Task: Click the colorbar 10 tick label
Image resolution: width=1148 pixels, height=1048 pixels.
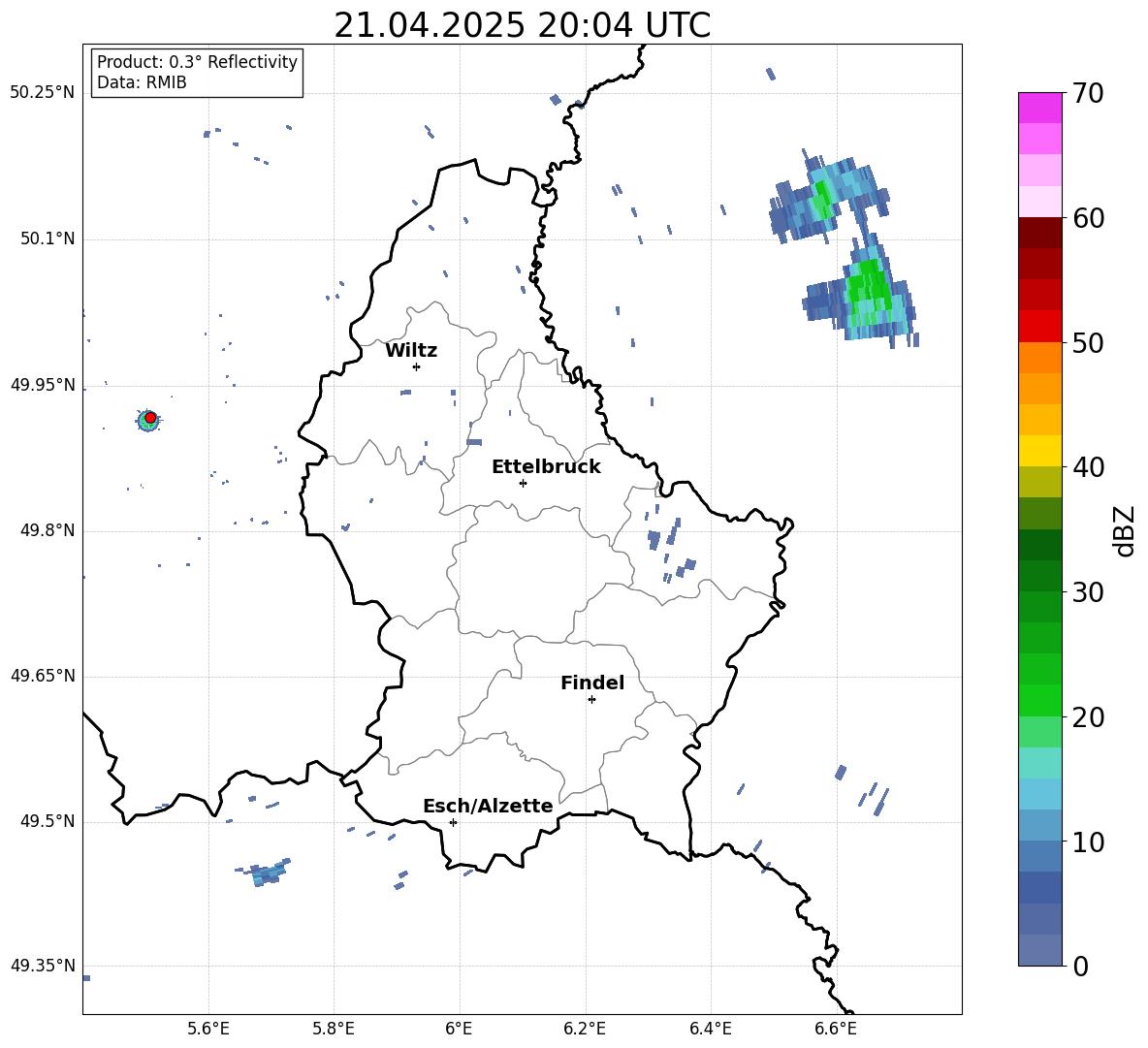Action: tap(1089, 842)
